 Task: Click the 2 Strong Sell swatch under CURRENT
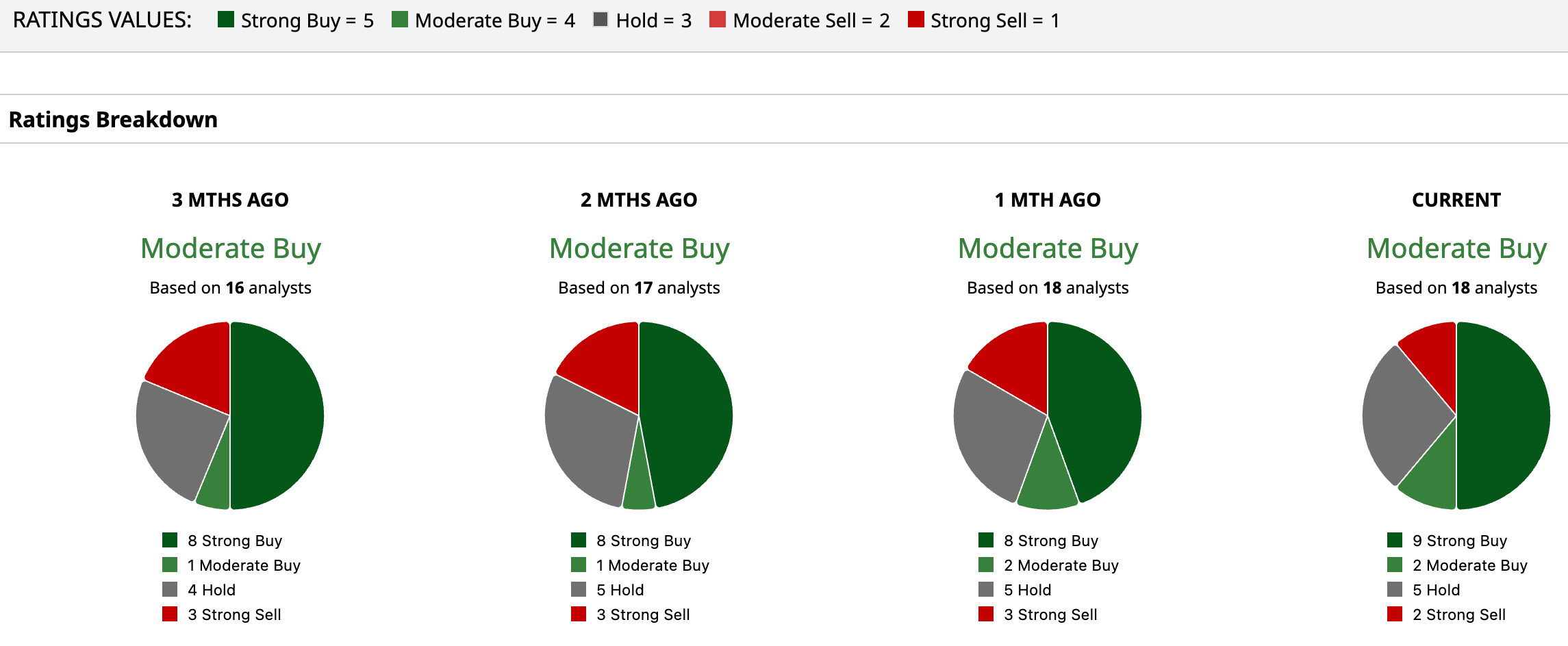coord(1395,615)
